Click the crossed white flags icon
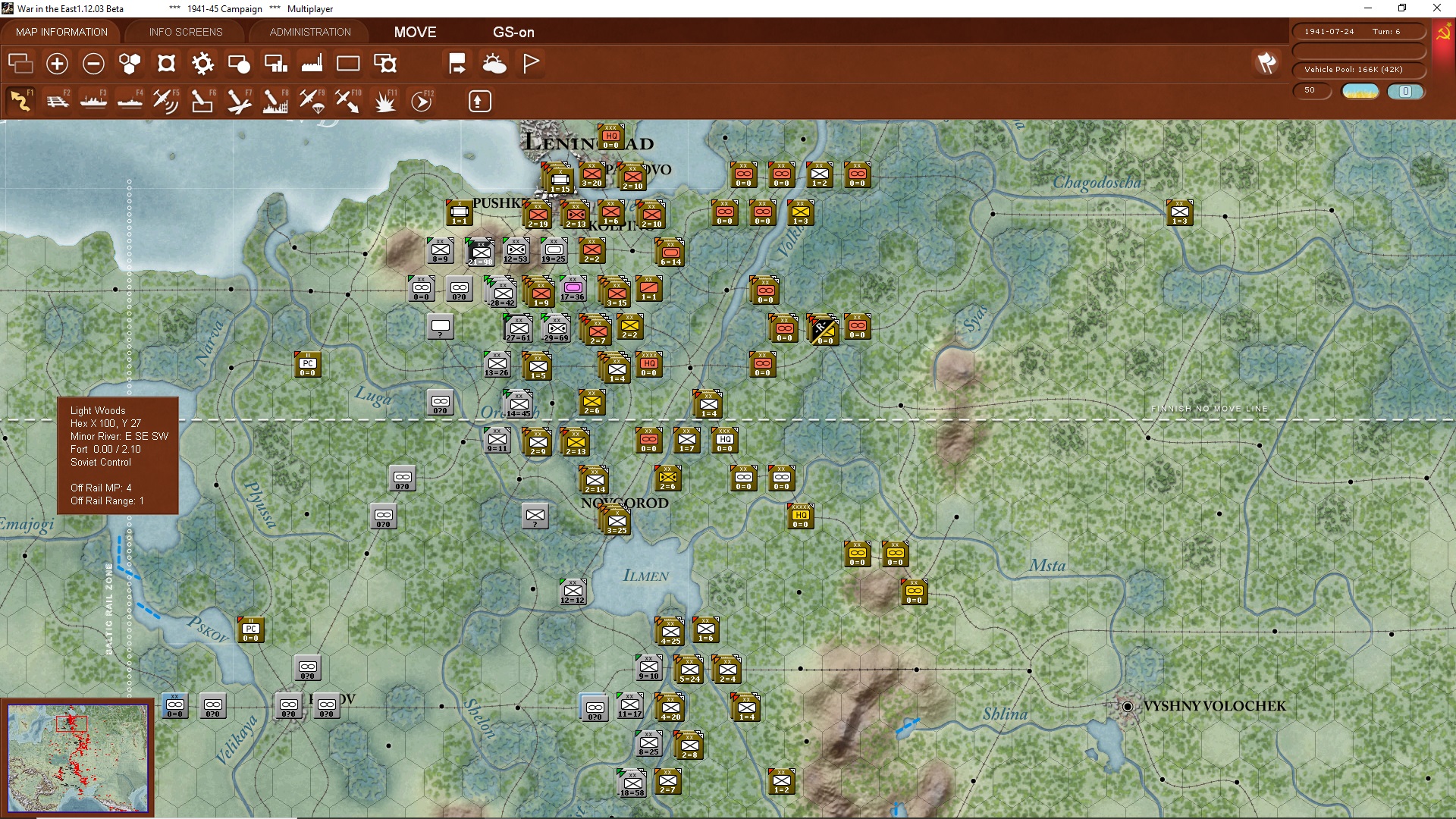The height and width of the screenshot is (819, 1456). pos(1266,63)
